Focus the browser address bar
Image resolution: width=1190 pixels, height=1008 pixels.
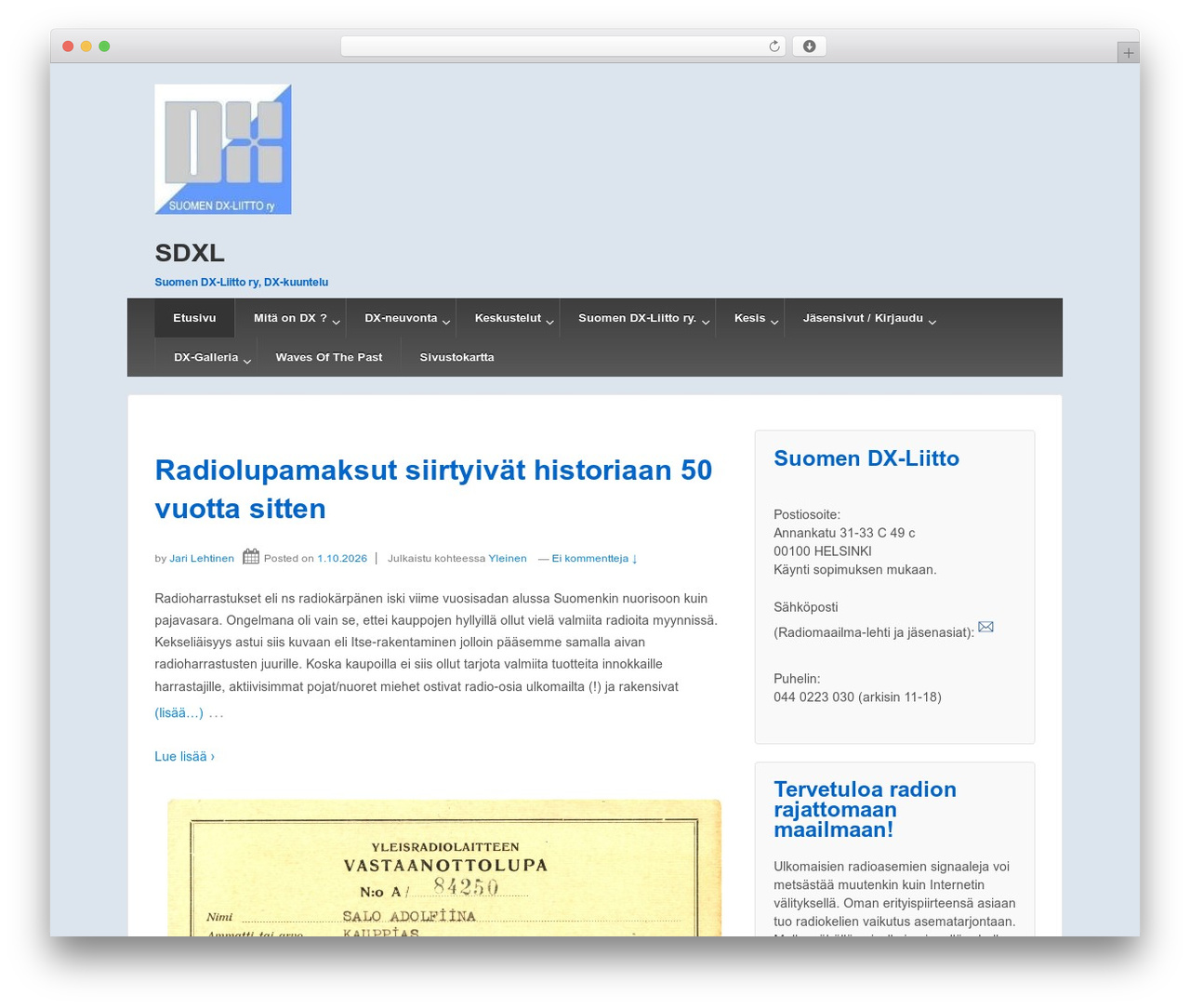563,46
